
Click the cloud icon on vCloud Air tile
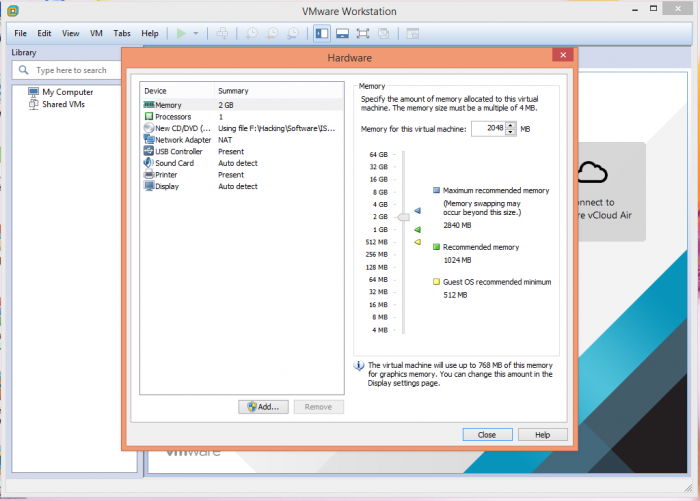(592, 172)
